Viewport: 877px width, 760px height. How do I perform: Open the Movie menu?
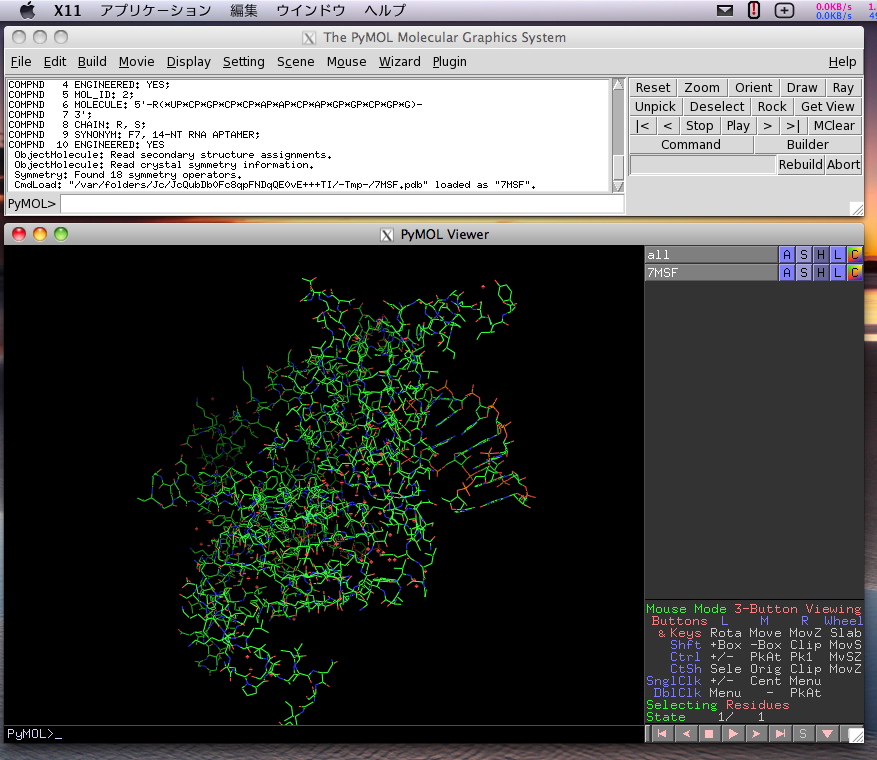click(x=136, y=62)
